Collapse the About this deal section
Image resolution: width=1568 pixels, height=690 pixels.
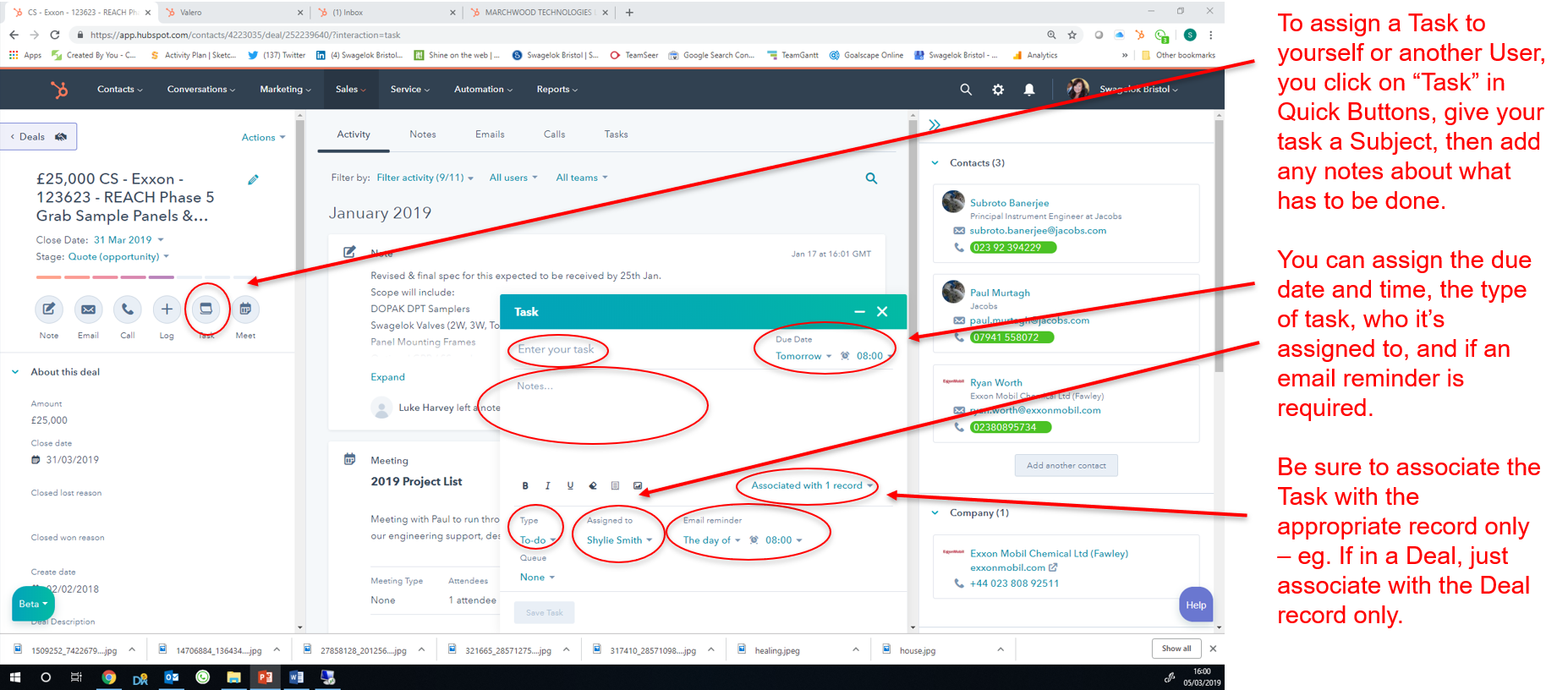[x=15, y=372]
